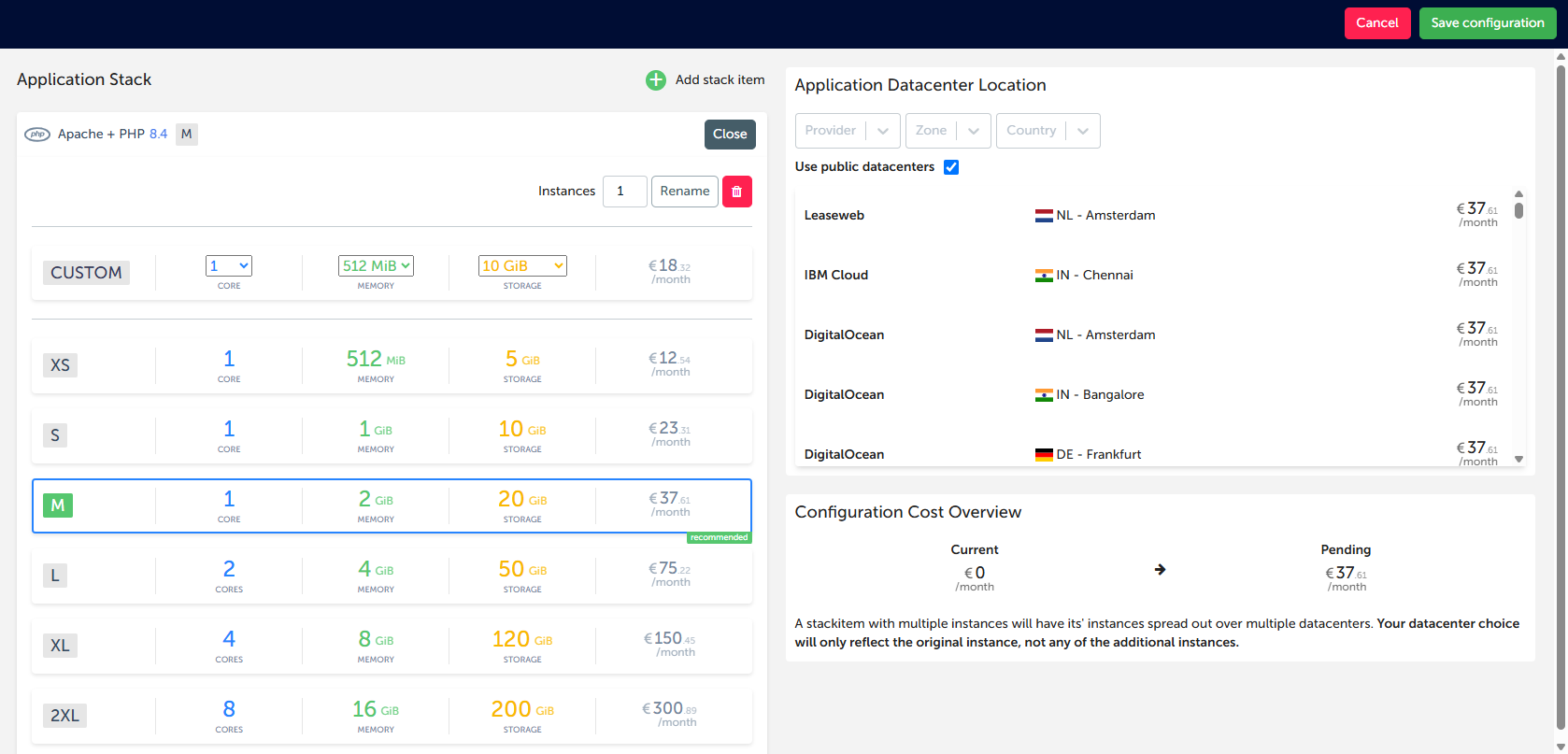Click the PHP logo icon next to Apache
1568x754 pixels.
tap(37, 135)
